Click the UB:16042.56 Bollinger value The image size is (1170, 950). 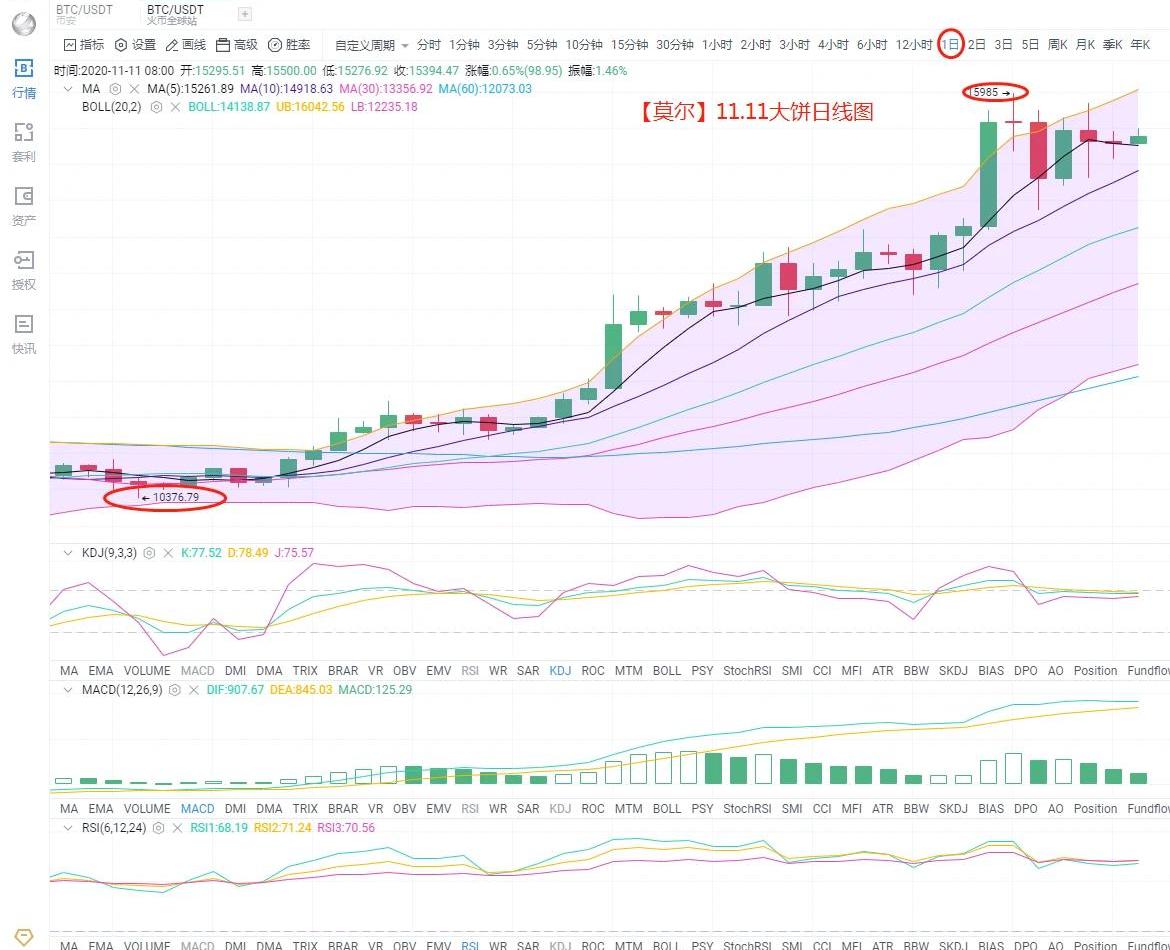point(310,107)
